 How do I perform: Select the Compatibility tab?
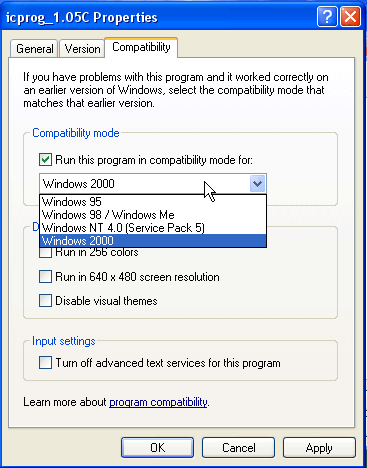pos(141,47)
